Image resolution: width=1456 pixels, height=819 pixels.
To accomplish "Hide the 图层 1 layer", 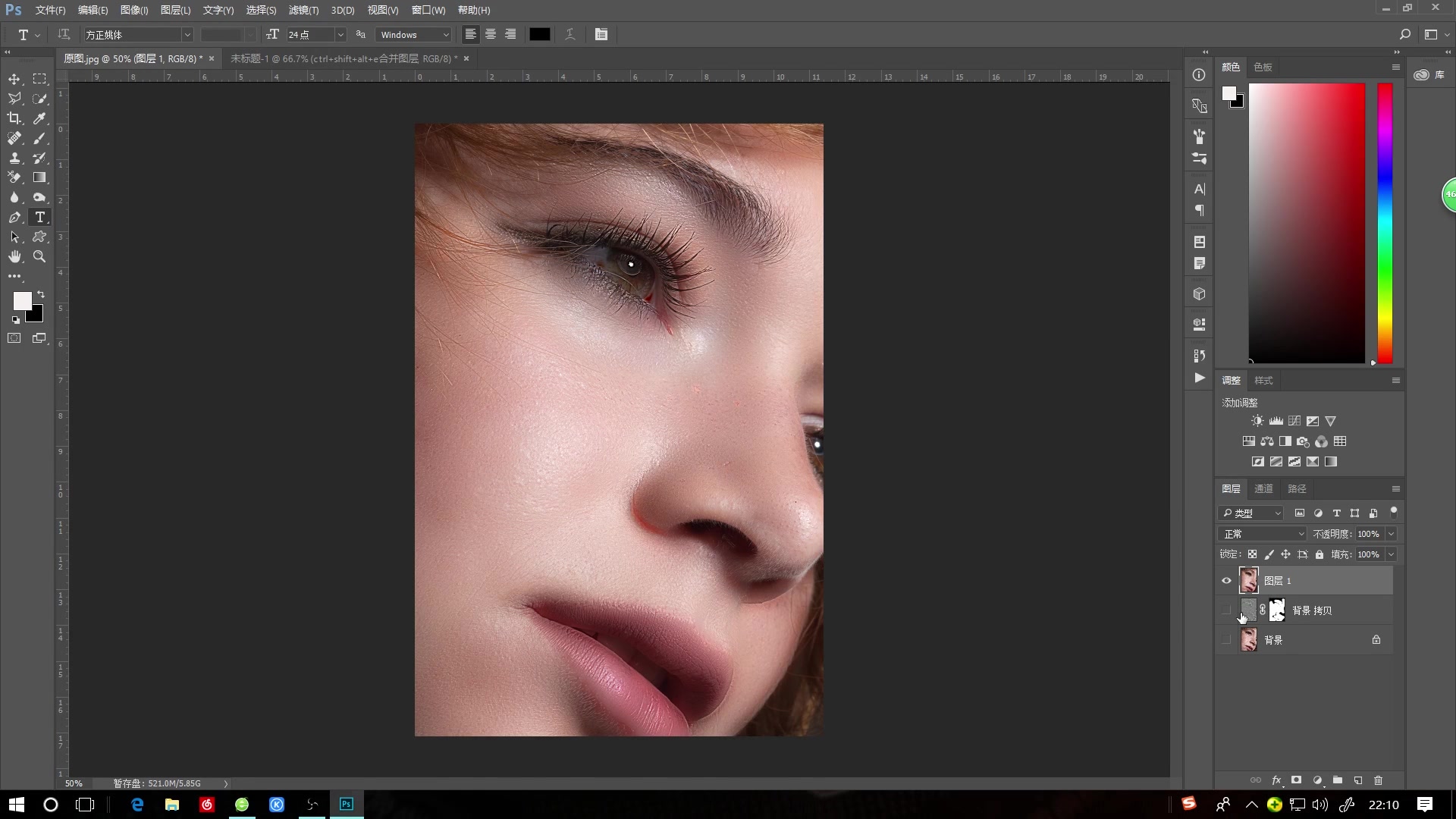I will pos(1226,581).
